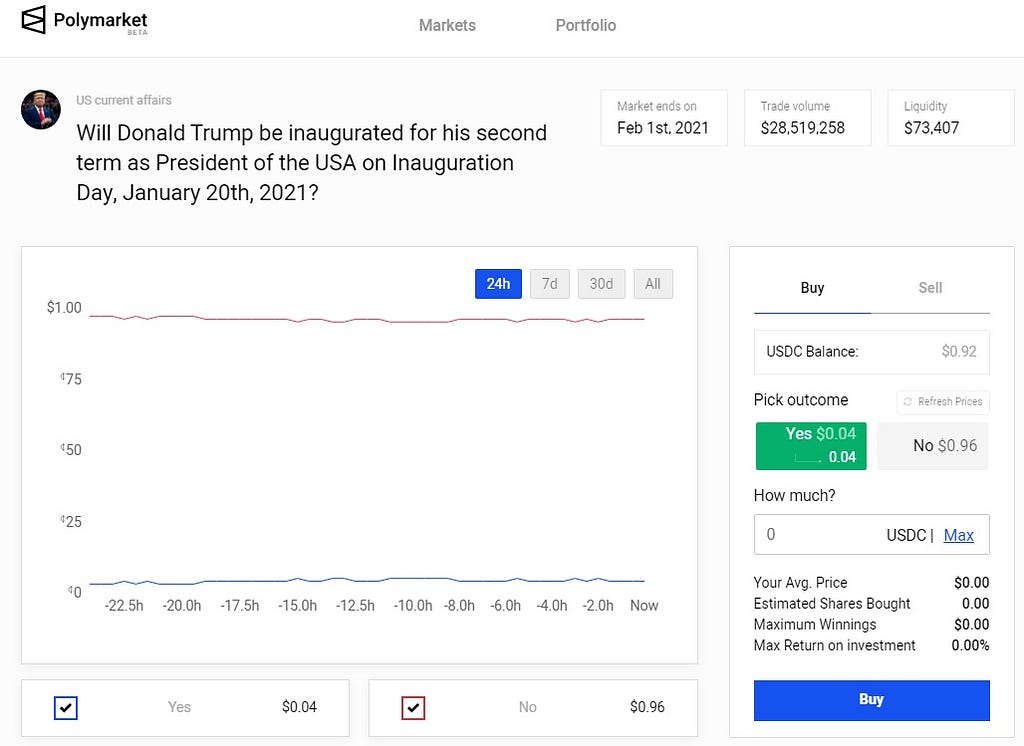Switch chart range to 7d

point(550,284)
